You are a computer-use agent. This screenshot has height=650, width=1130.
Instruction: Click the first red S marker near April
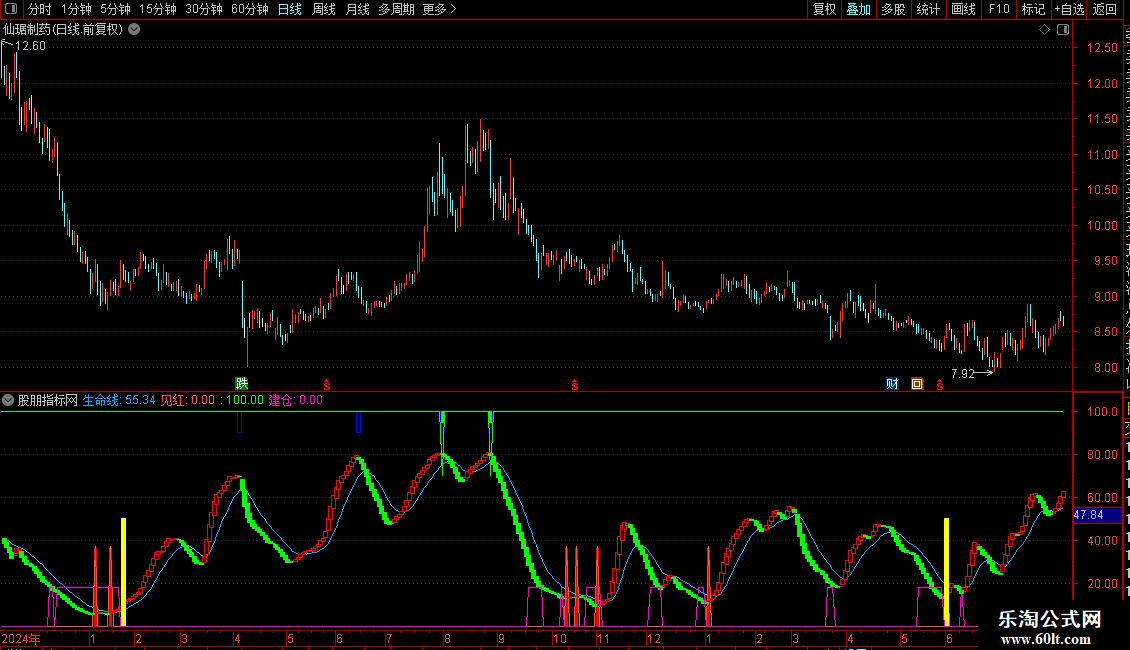pos(326,385)
